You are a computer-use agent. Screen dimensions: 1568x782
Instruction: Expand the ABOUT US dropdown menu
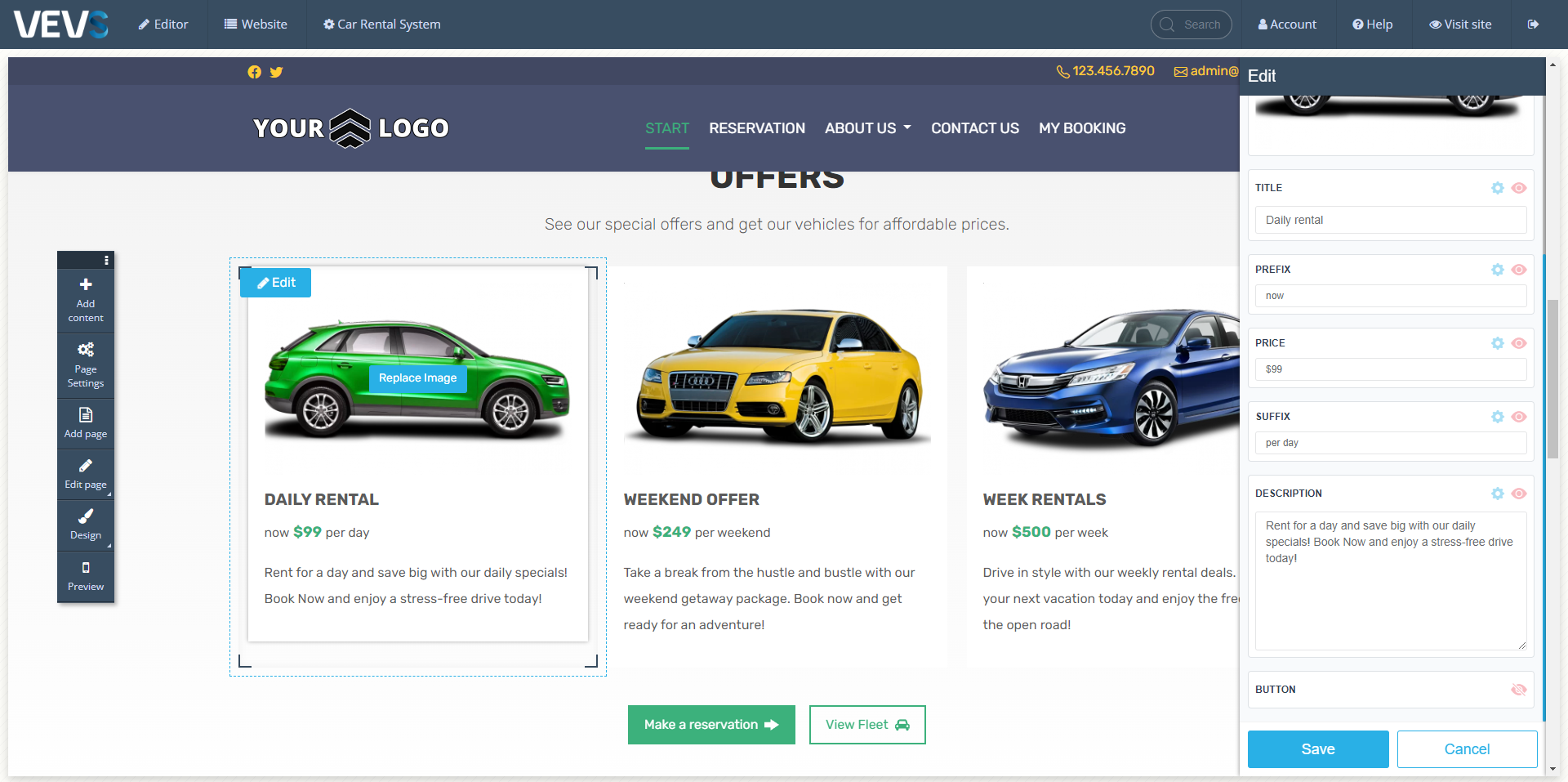pyautogui.click(x=866, y=128)
